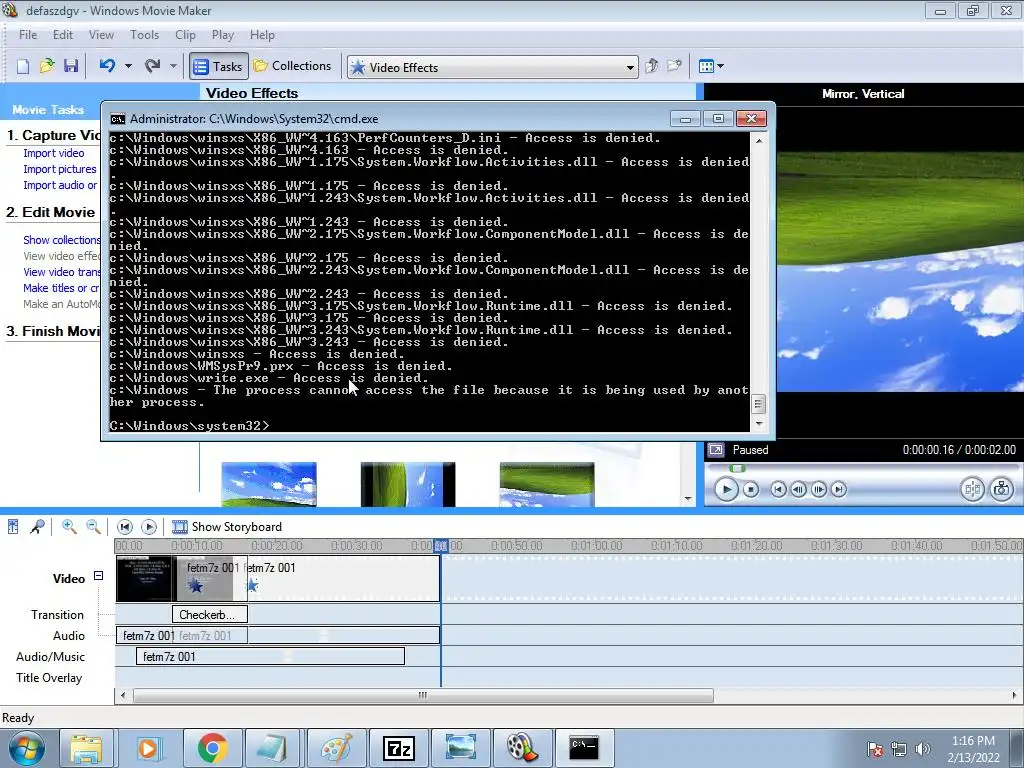The height and width of the screenshot is (768, 1024).
Task: Open a project using the folder icon
Action: tap(47, 66)
